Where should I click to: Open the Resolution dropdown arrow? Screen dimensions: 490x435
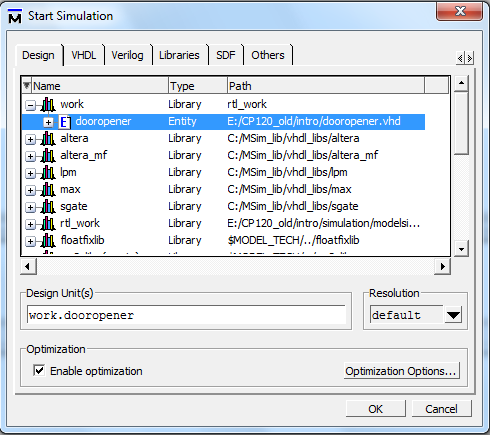[x=453, y=315]
